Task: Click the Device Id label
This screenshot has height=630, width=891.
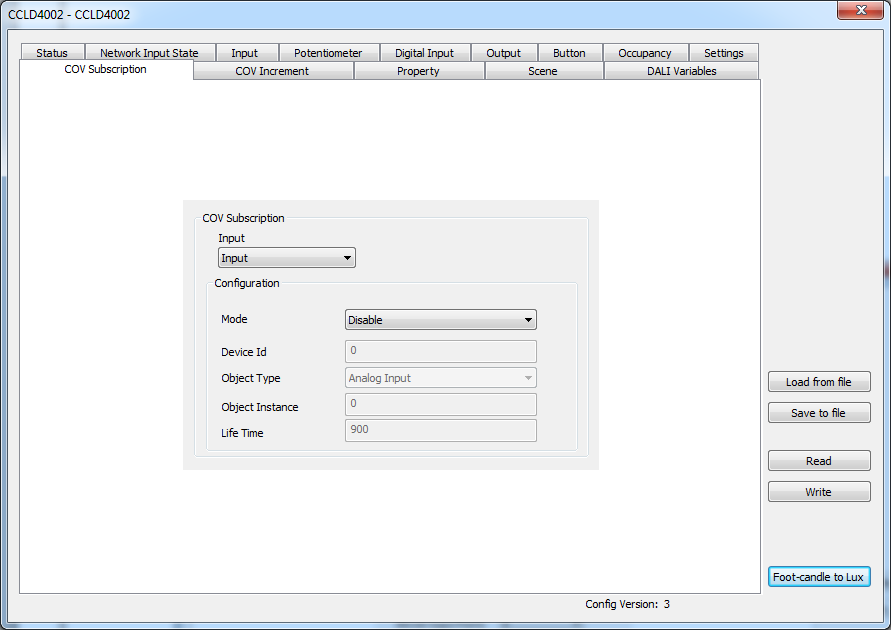Action: point(244,352)
